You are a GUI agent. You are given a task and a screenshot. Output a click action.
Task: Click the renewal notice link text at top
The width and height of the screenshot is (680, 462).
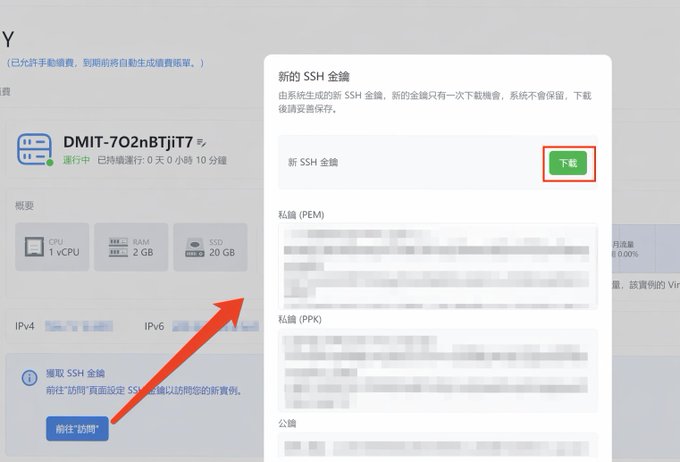click(x=105, y=63)
